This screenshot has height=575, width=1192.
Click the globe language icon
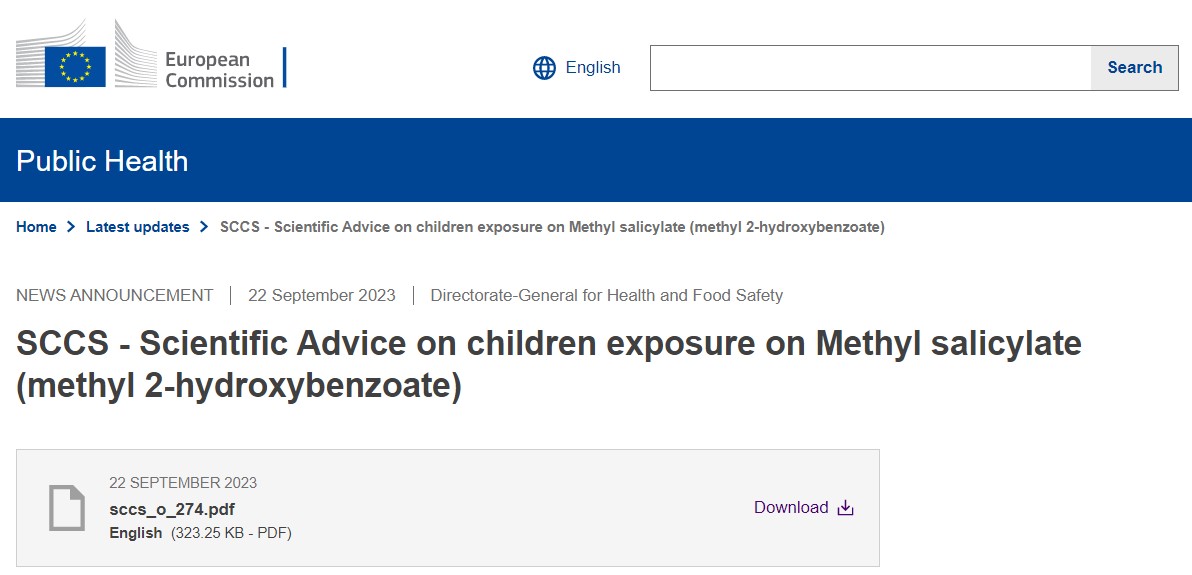coord(544,68)
